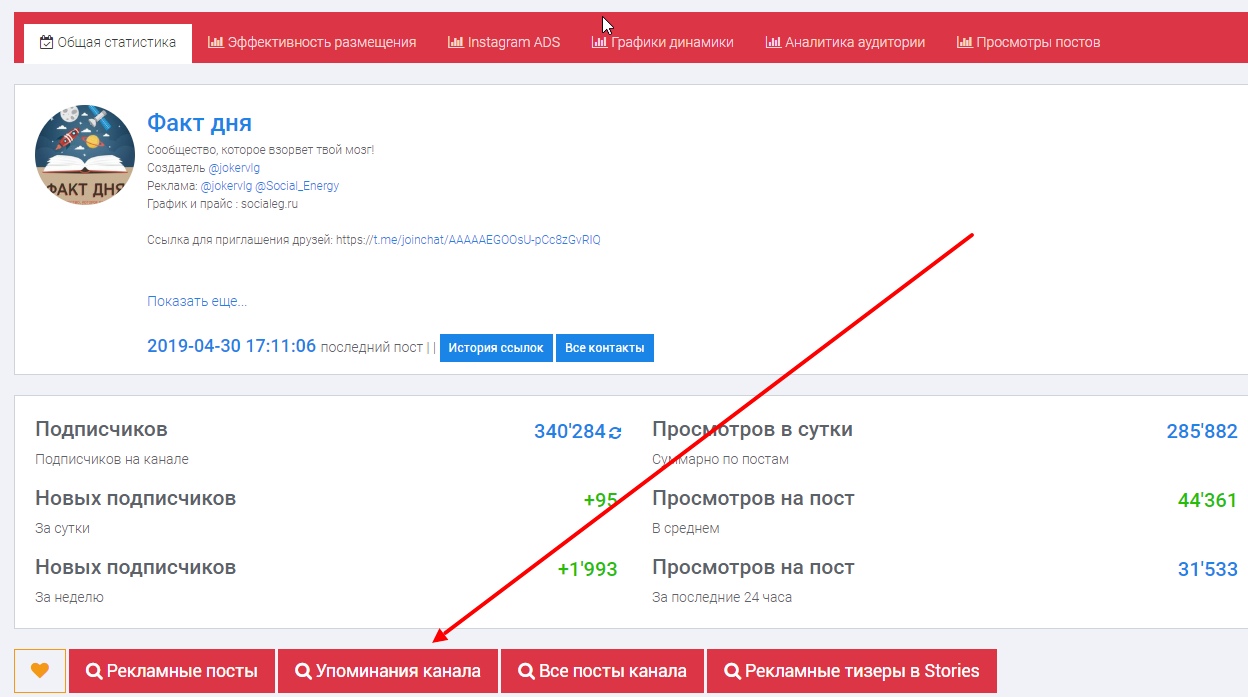Open the Instagram ADS tab
The height and width of the screenshot is (697, 1248).
[504, 42]
